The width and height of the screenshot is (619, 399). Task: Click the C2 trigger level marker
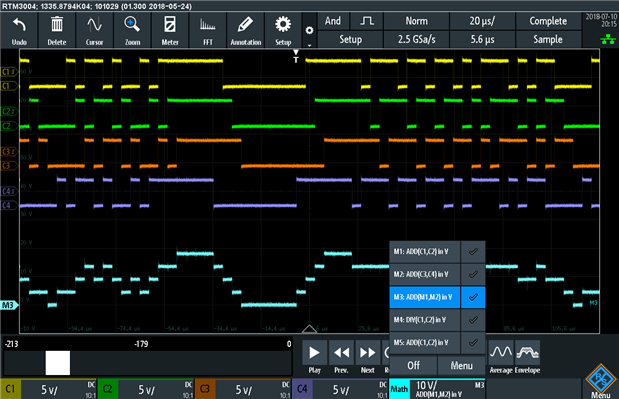click(x=9, y=111)
